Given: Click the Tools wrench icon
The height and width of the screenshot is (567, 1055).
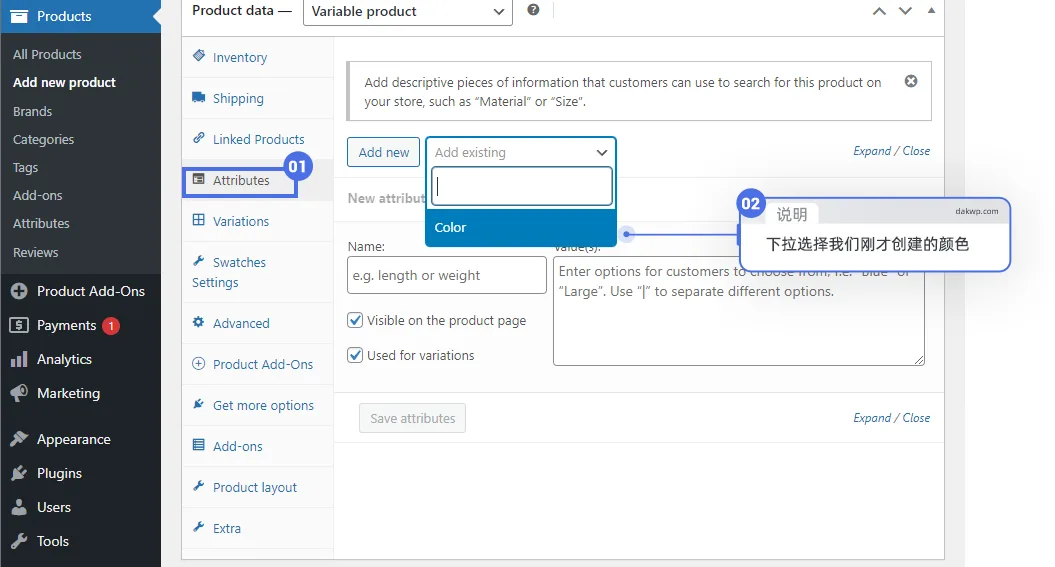Looking at the screenshot, I should click(19, 541).
